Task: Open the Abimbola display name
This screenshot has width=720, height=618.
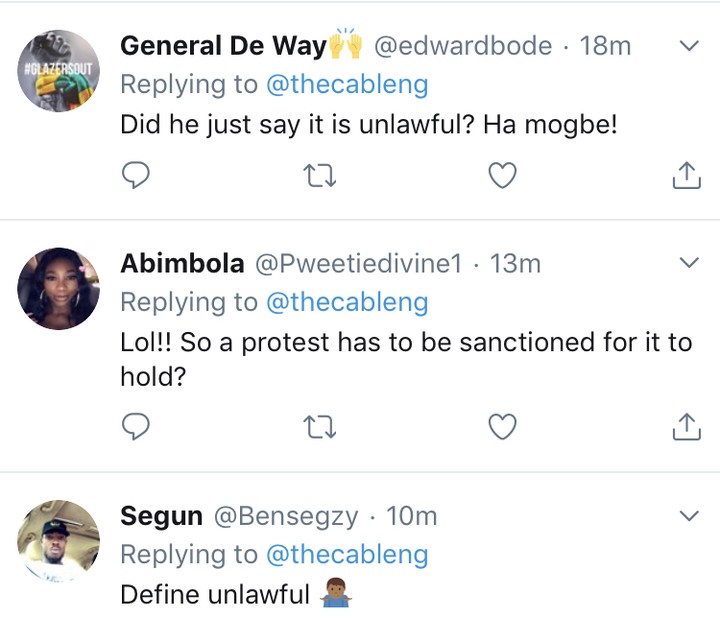Action: click(x=182, y=263)
